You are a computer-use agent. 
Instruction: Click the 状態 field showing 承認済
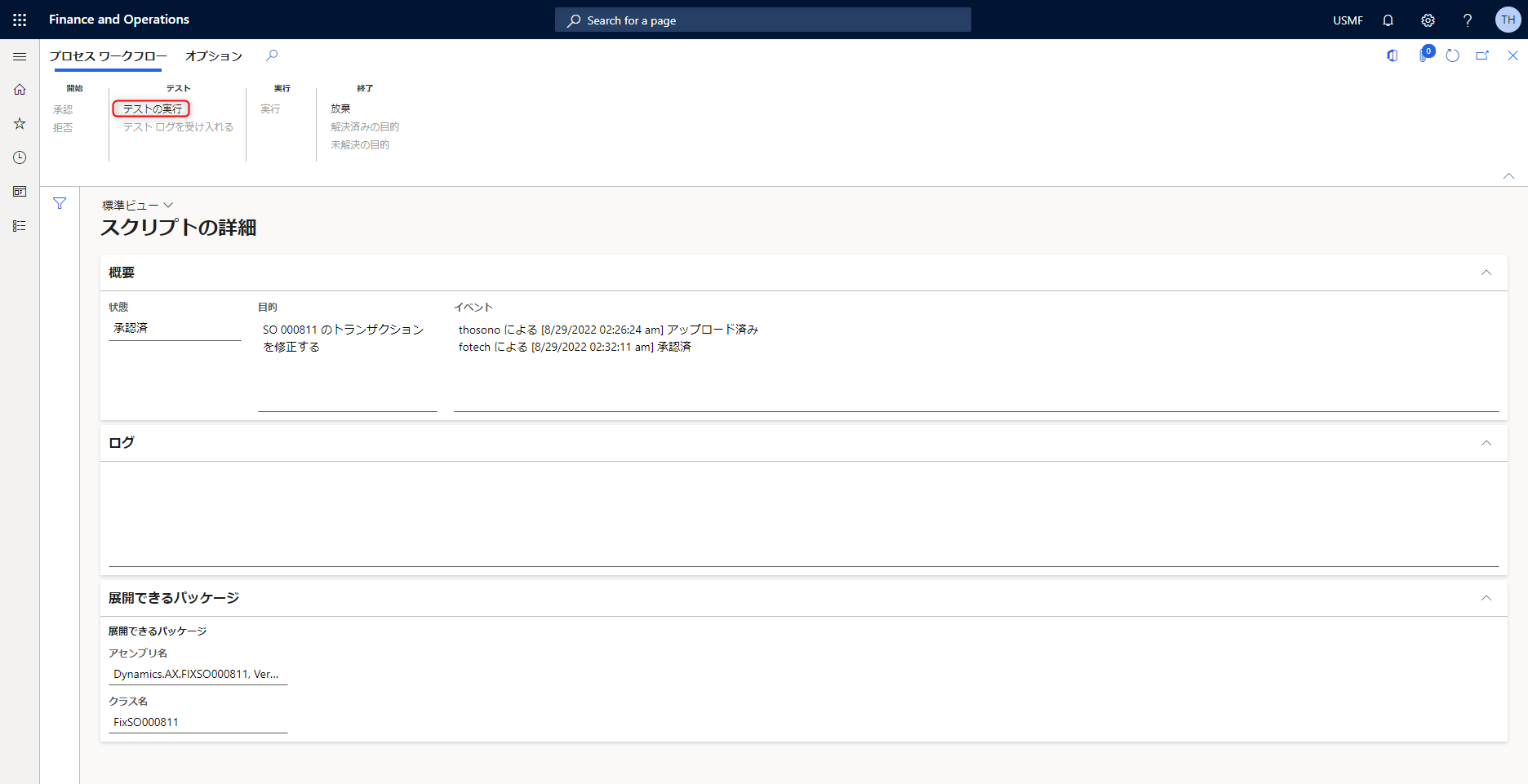pyautogui.click(x=175, y=328)
